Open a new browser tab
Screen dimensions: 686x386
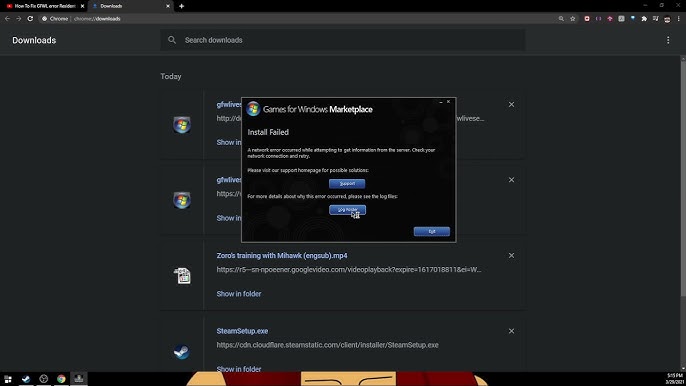[182, 6]
